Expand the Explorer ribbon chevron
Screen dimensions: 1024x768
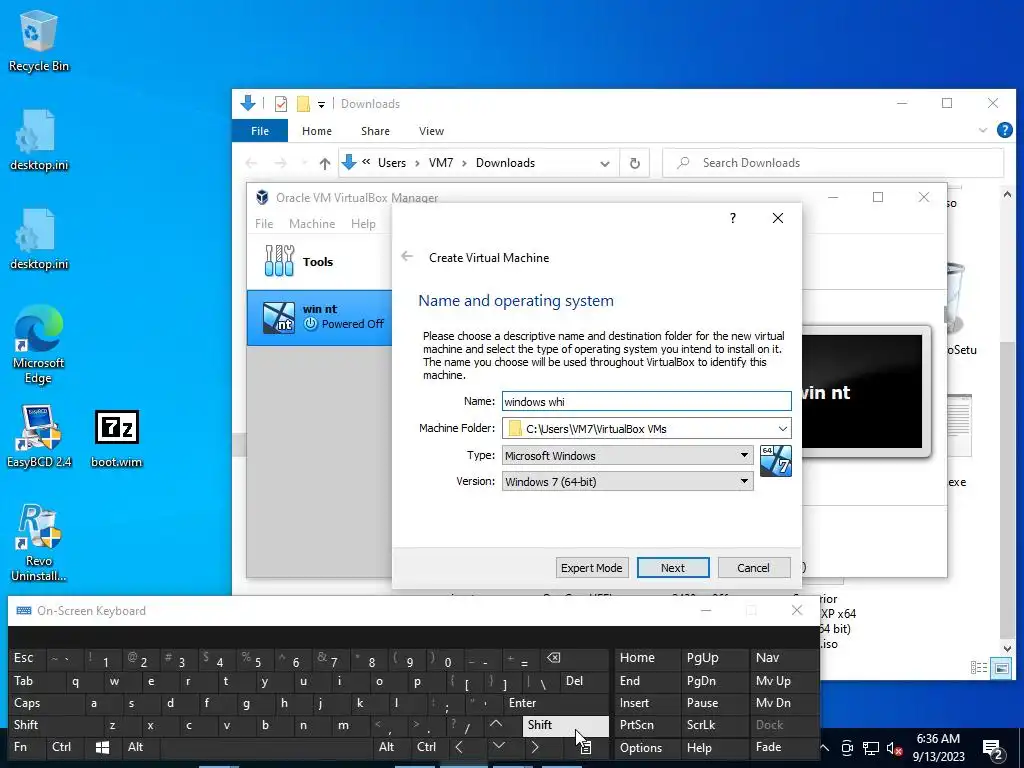click(x=983, y=130)
